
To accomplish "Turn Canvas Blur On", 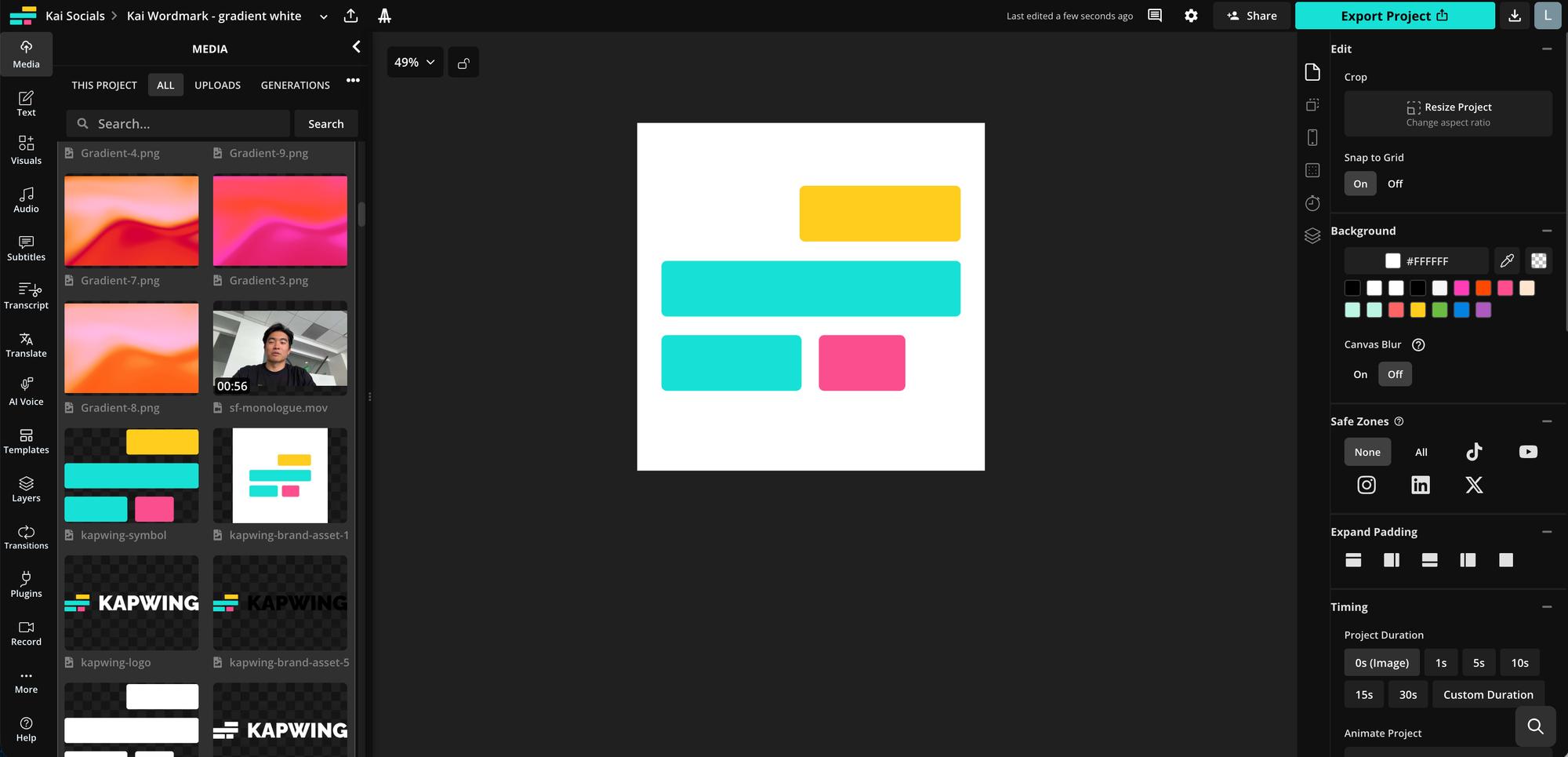I will tap(1360, 374).
